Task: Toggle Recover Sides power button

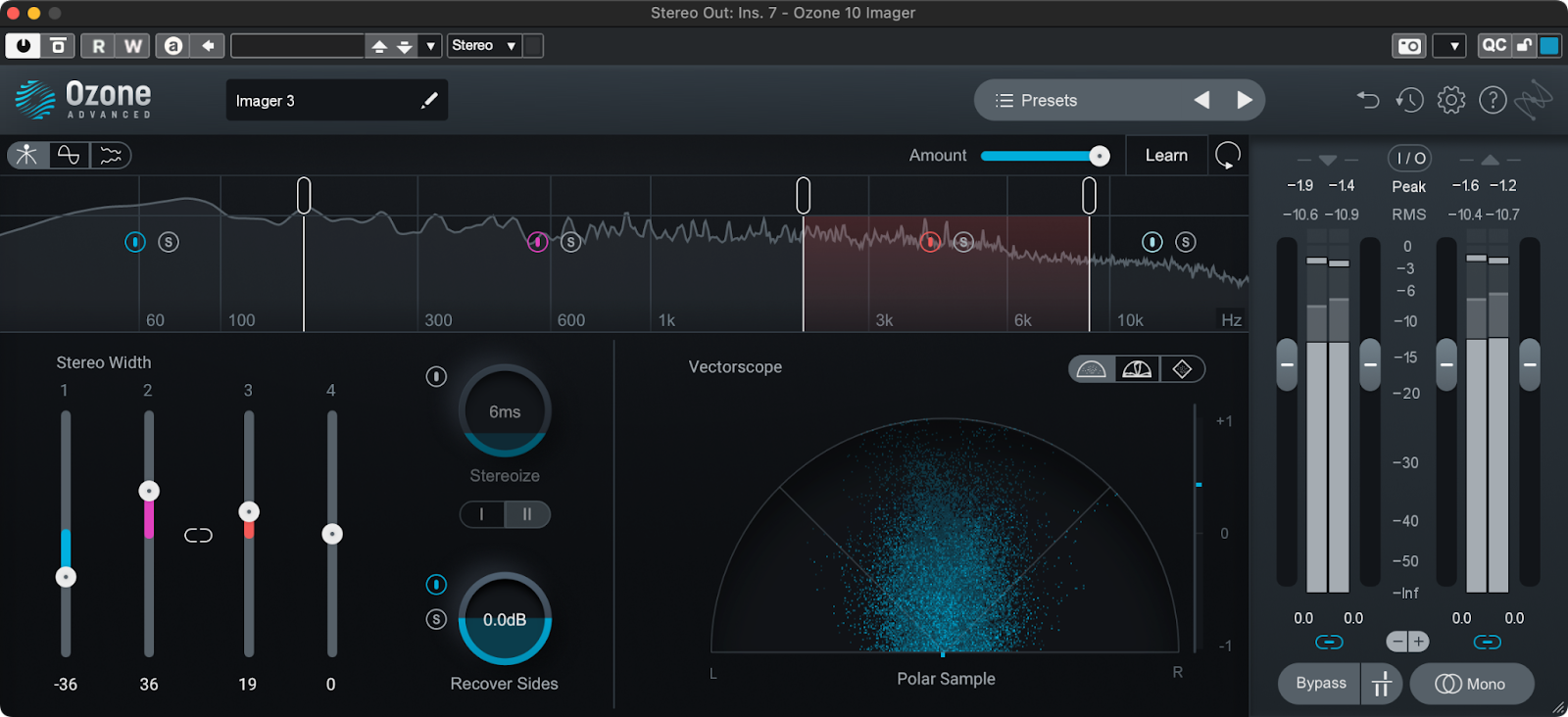Action: coord(436,585)
